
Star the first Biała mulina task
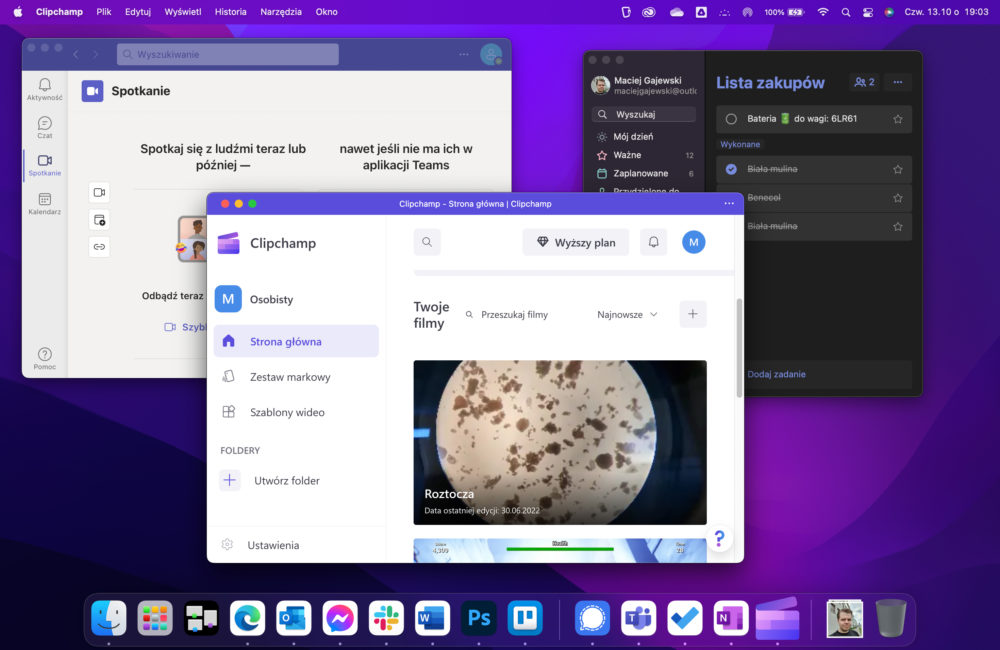tap(897, 169)
